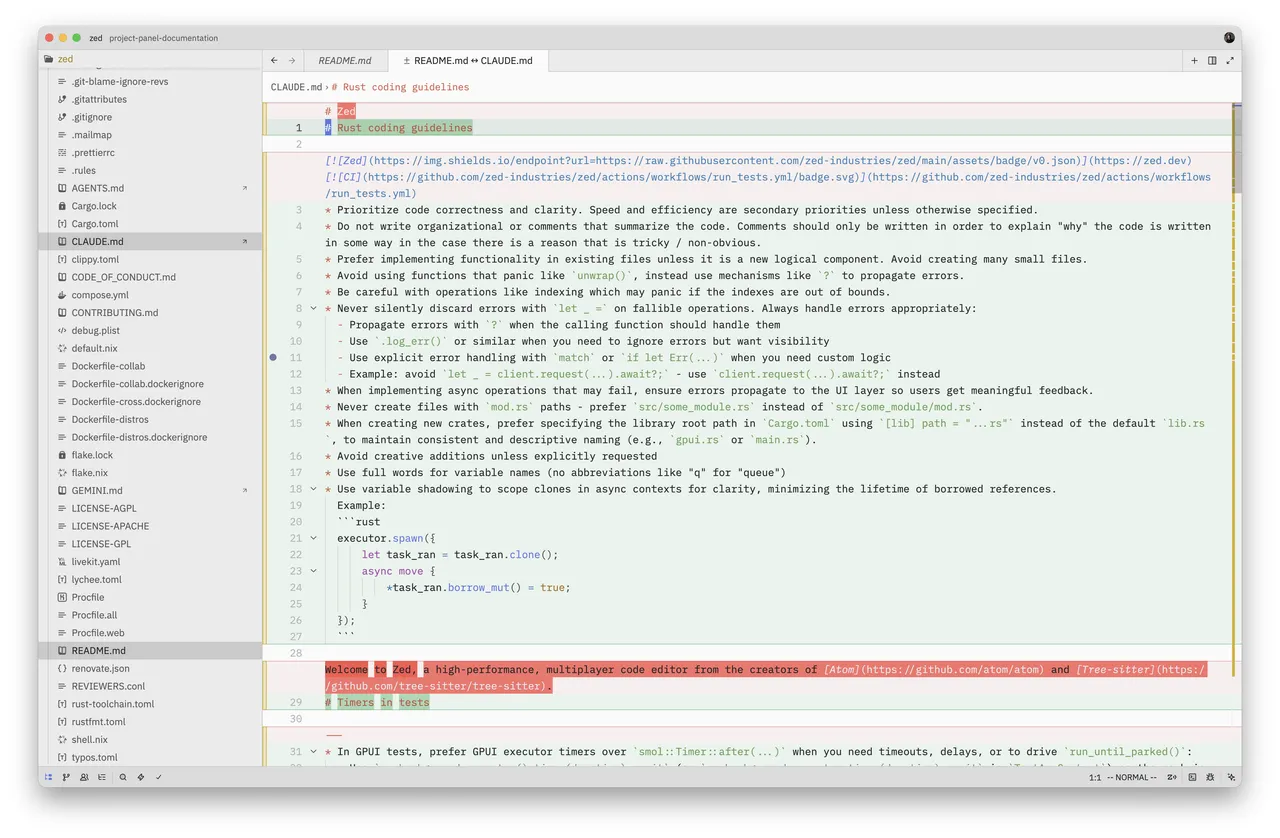Switch to the README.md tab
Screen dimensions: 1280x838
(x=345, y=60)
